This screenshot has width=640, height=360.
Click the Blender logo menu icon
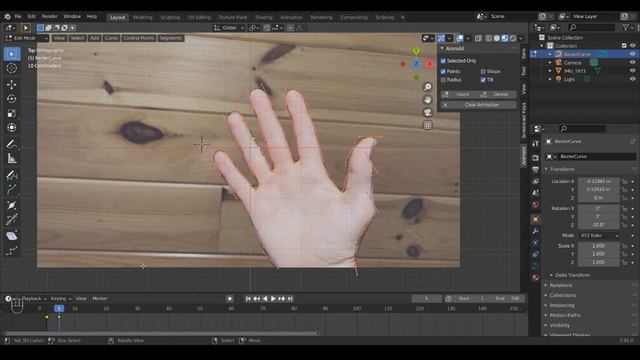pyautogui.click(x=7, y=17)
